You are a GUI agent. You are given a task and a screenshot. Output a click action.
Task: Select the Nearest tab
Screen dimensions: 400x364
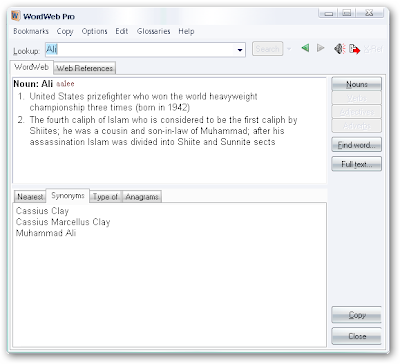pos(30,197)
